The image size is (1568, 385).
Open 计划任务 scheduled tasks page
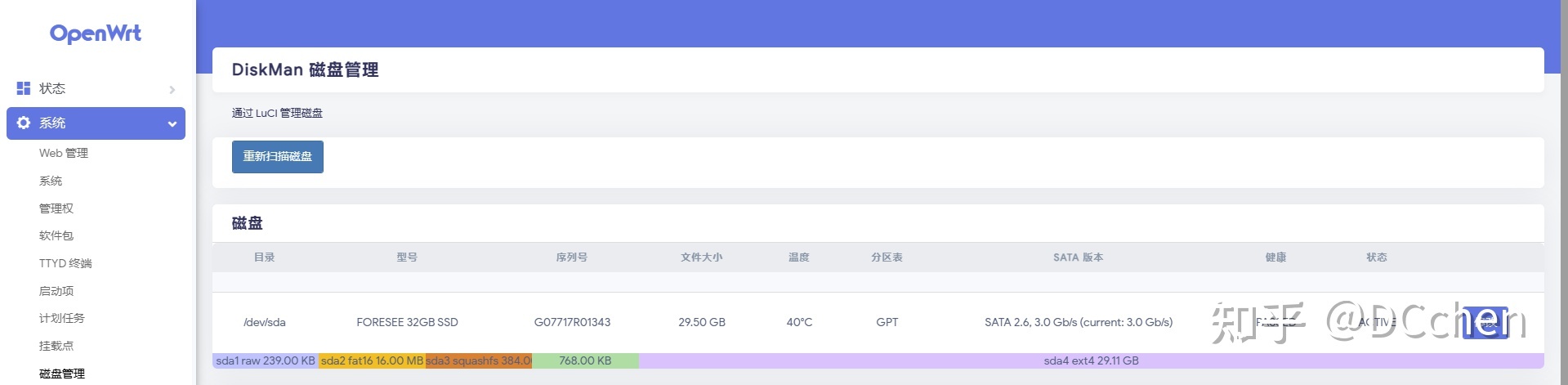[x=62, y=318]
